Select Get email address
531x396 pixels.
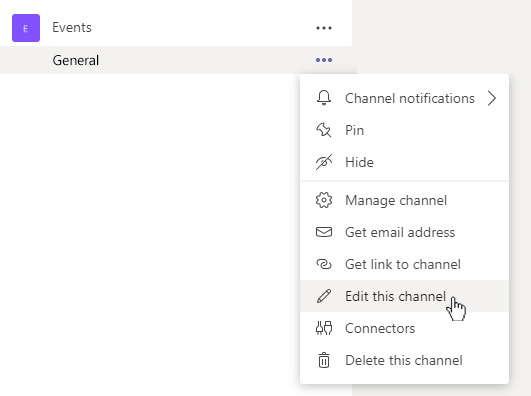pyautogui.click(x=404, y=232)
